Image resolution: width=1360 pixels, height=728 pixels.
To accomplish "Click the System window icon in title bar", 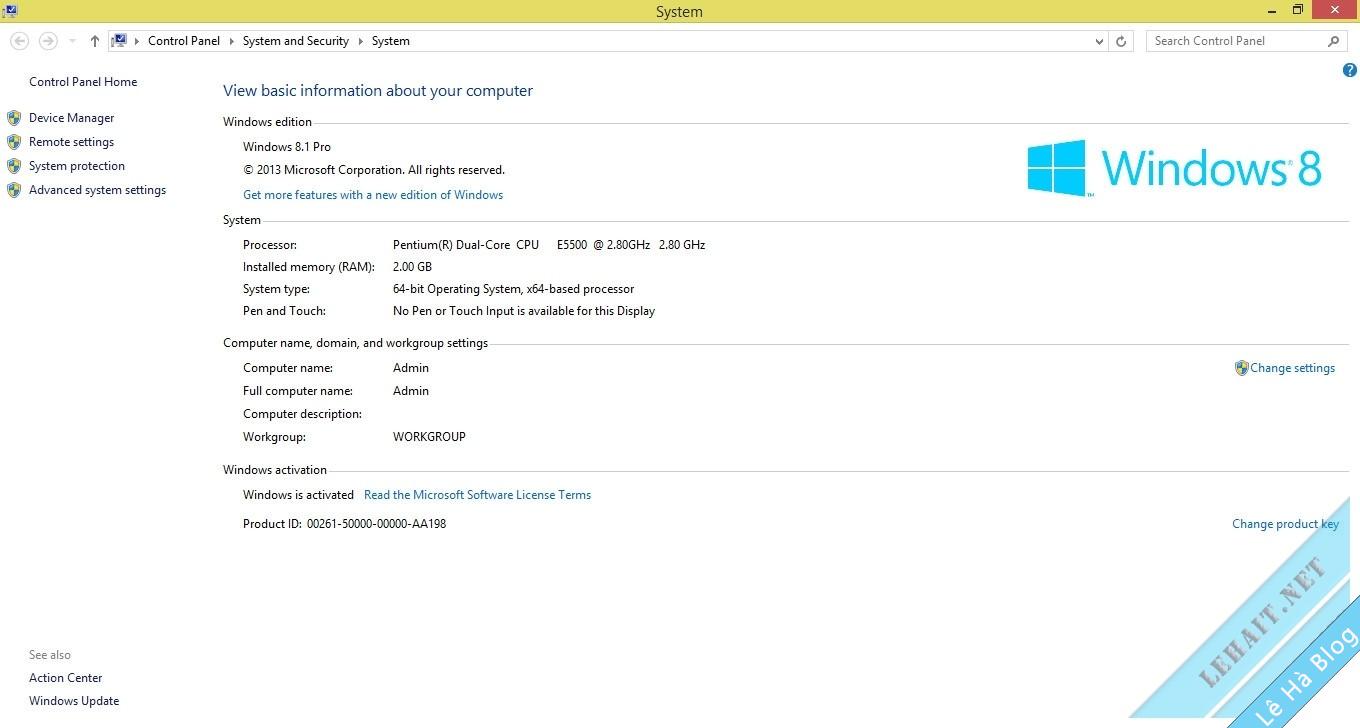I will click(10, 11).
